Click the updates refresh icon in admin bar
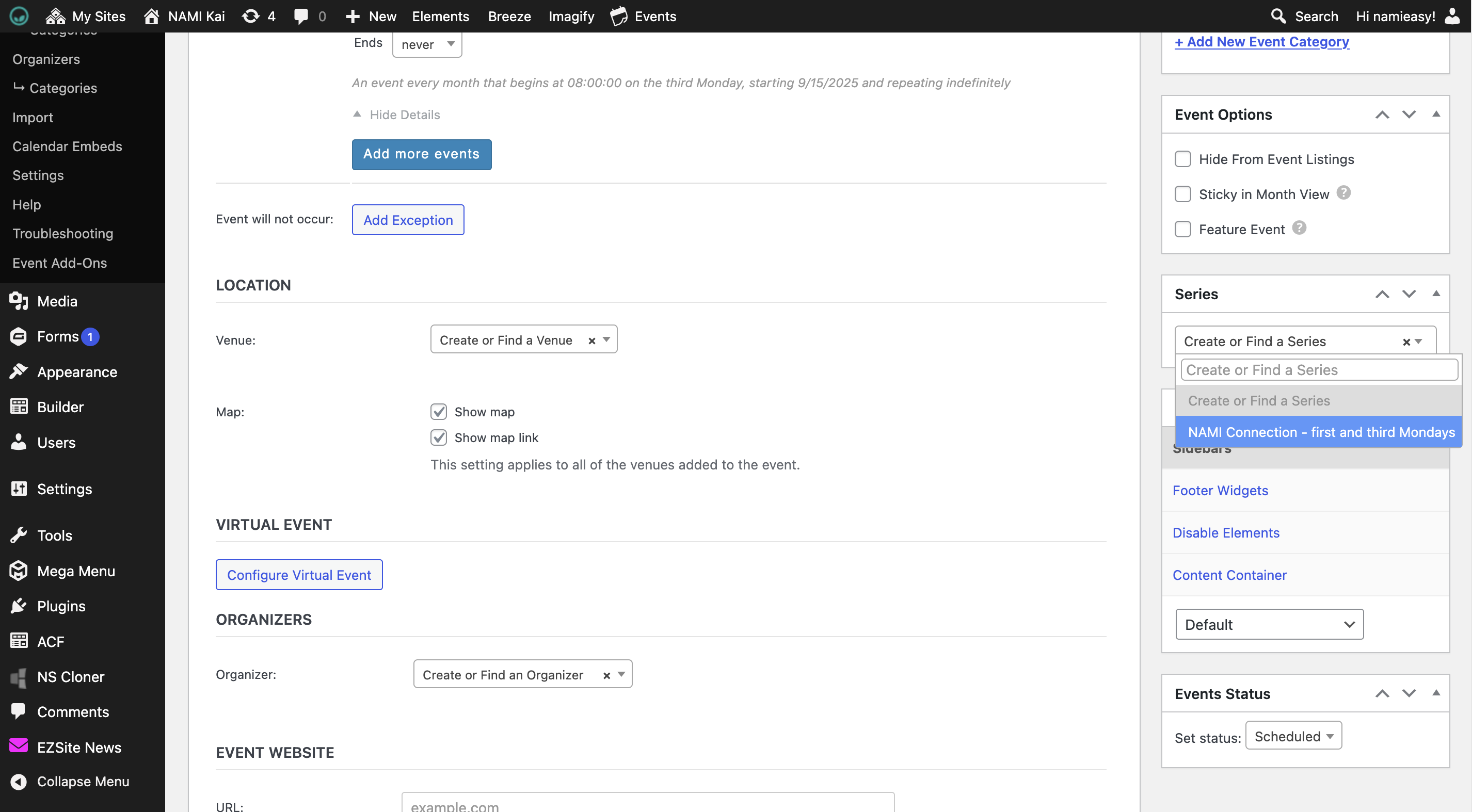 pos(250,16)
